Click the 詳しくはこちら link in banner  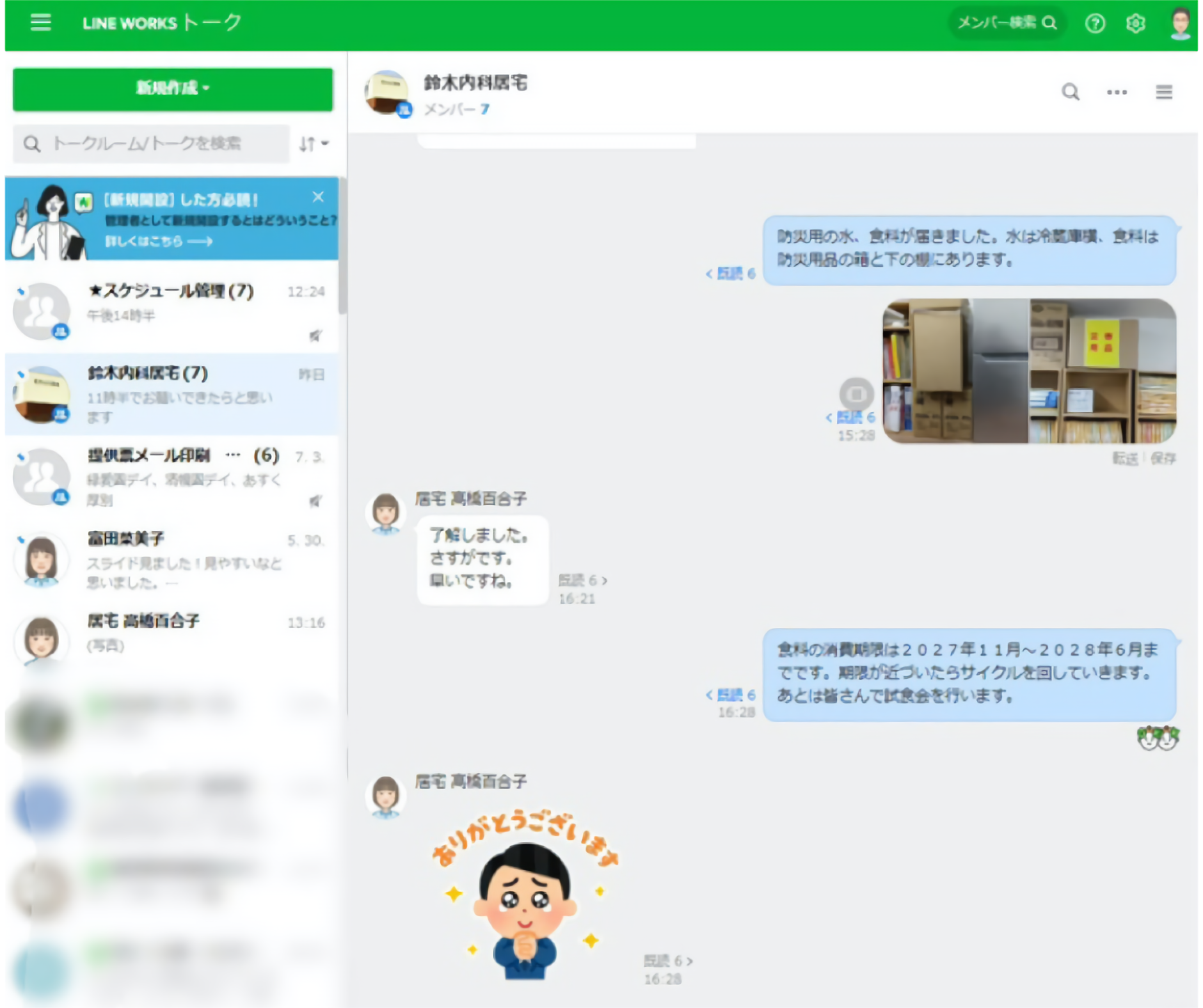click(158, 241)
